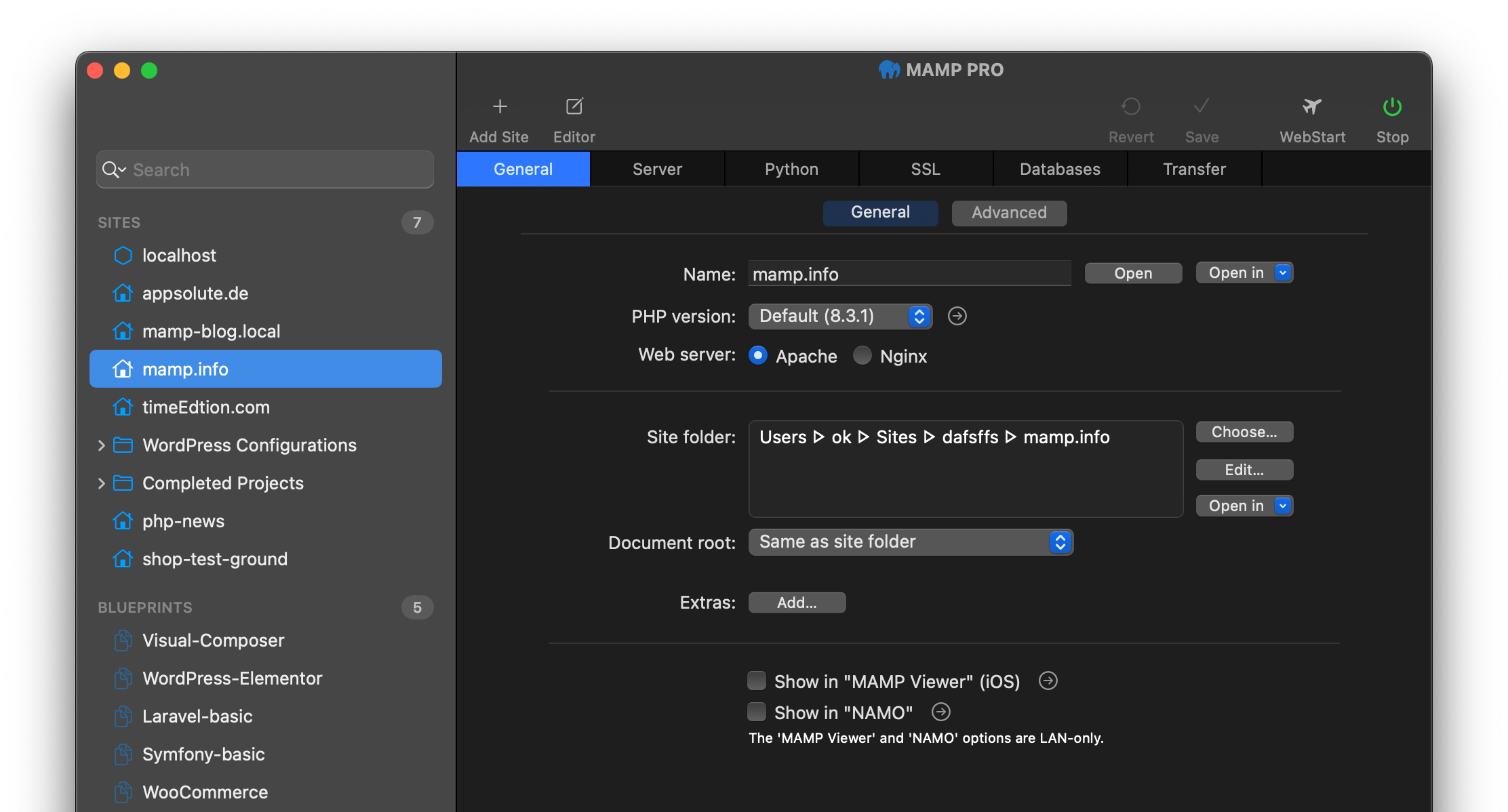Click the Save checkmark icon
Viewport: 1508px width, 812px height.
[x=1202, y=106]
